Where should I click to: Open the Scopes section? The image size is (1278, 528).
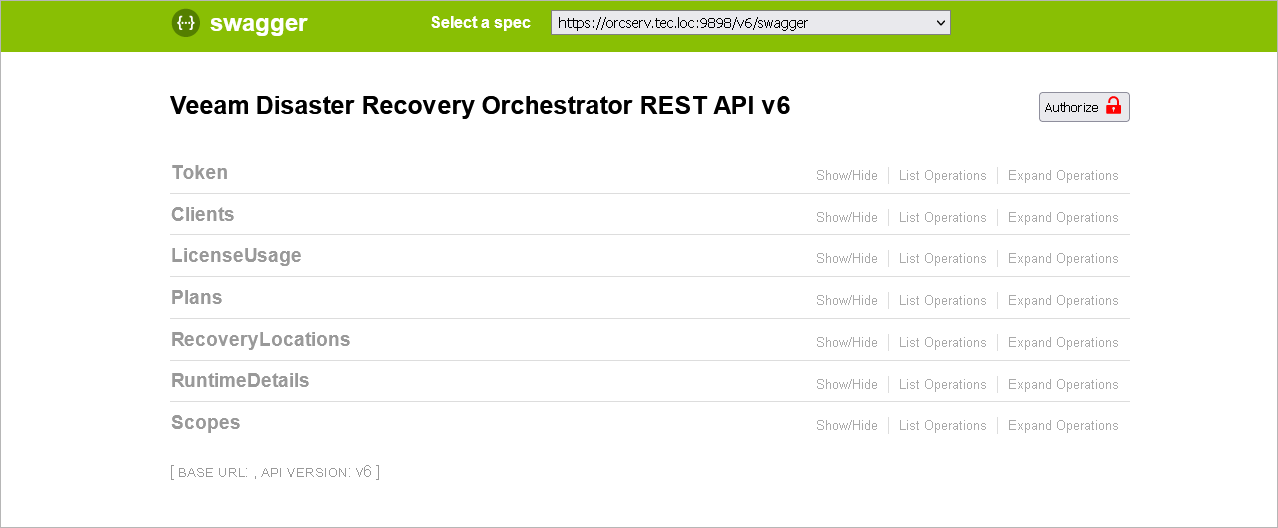click(x=206, y=423)
